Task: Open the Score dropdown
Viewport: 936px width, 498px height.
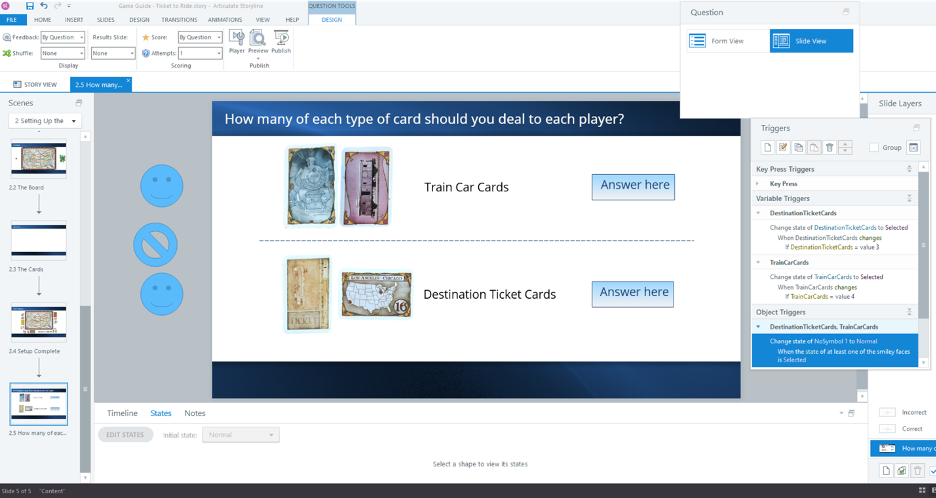Action: pyautogui.click(x=200, y=37)
